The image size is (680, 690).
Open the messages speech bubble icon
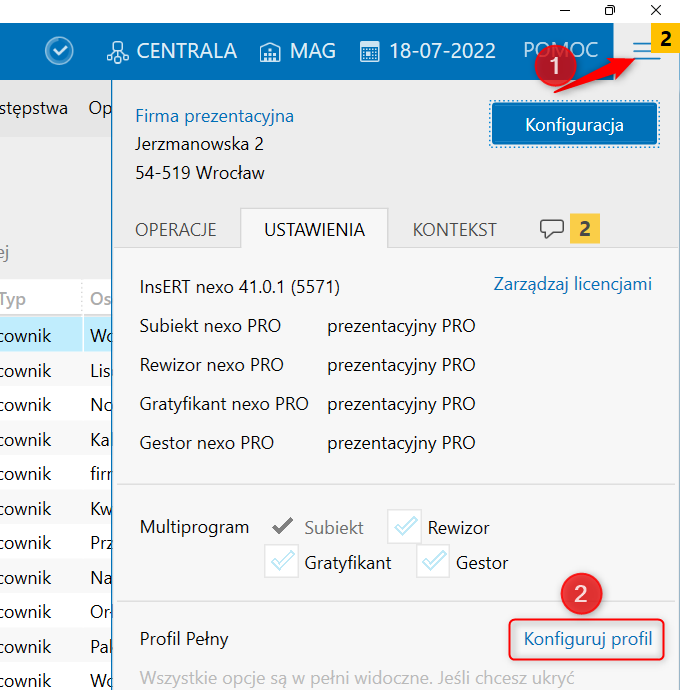pos(551,229)
